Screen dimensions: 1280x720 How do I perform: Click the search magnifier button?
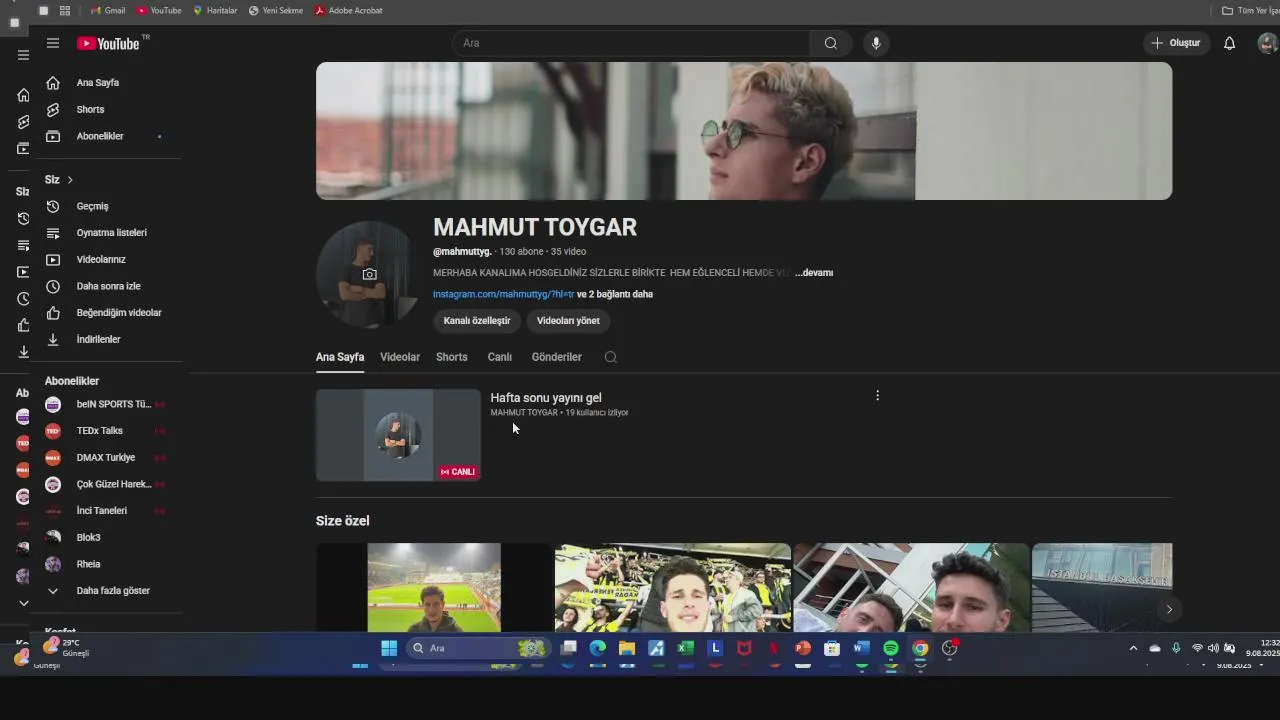(831, 43)
